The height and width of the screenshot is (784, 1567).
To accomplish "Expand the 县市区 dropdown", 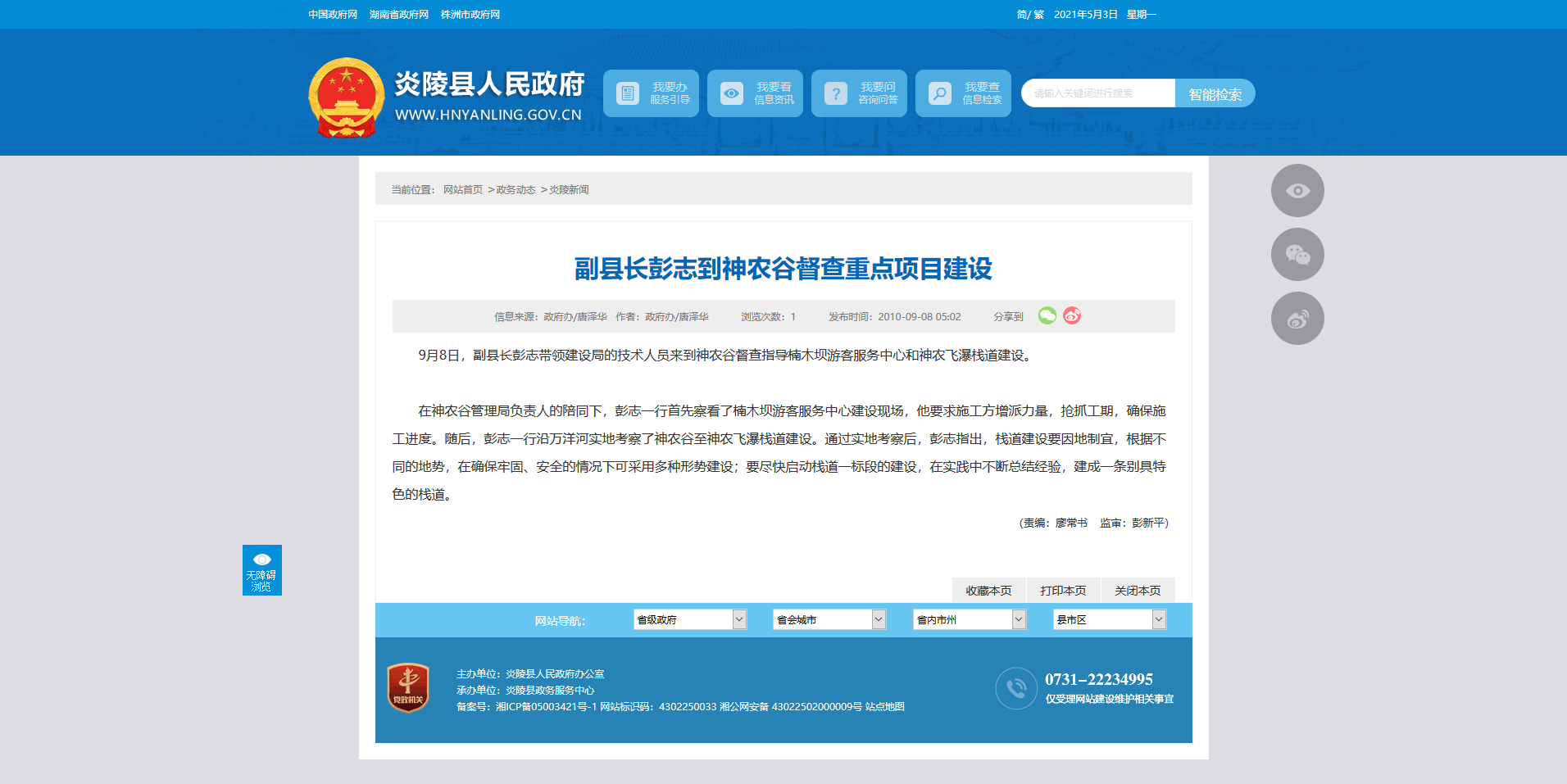I will [1110, 619].
